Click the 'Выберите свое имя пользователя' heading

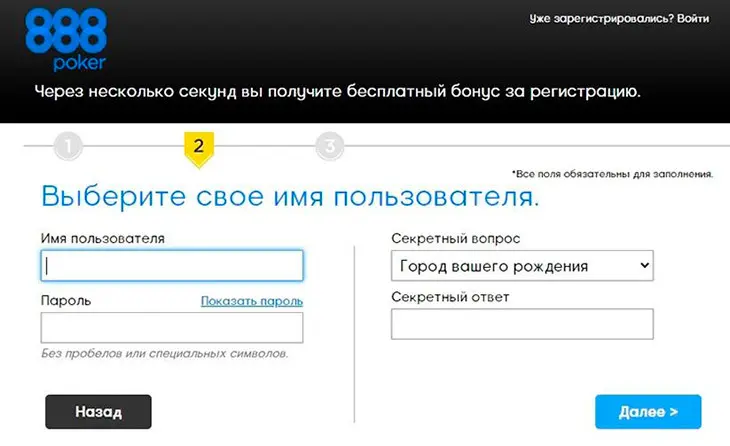tap(289, 195)
